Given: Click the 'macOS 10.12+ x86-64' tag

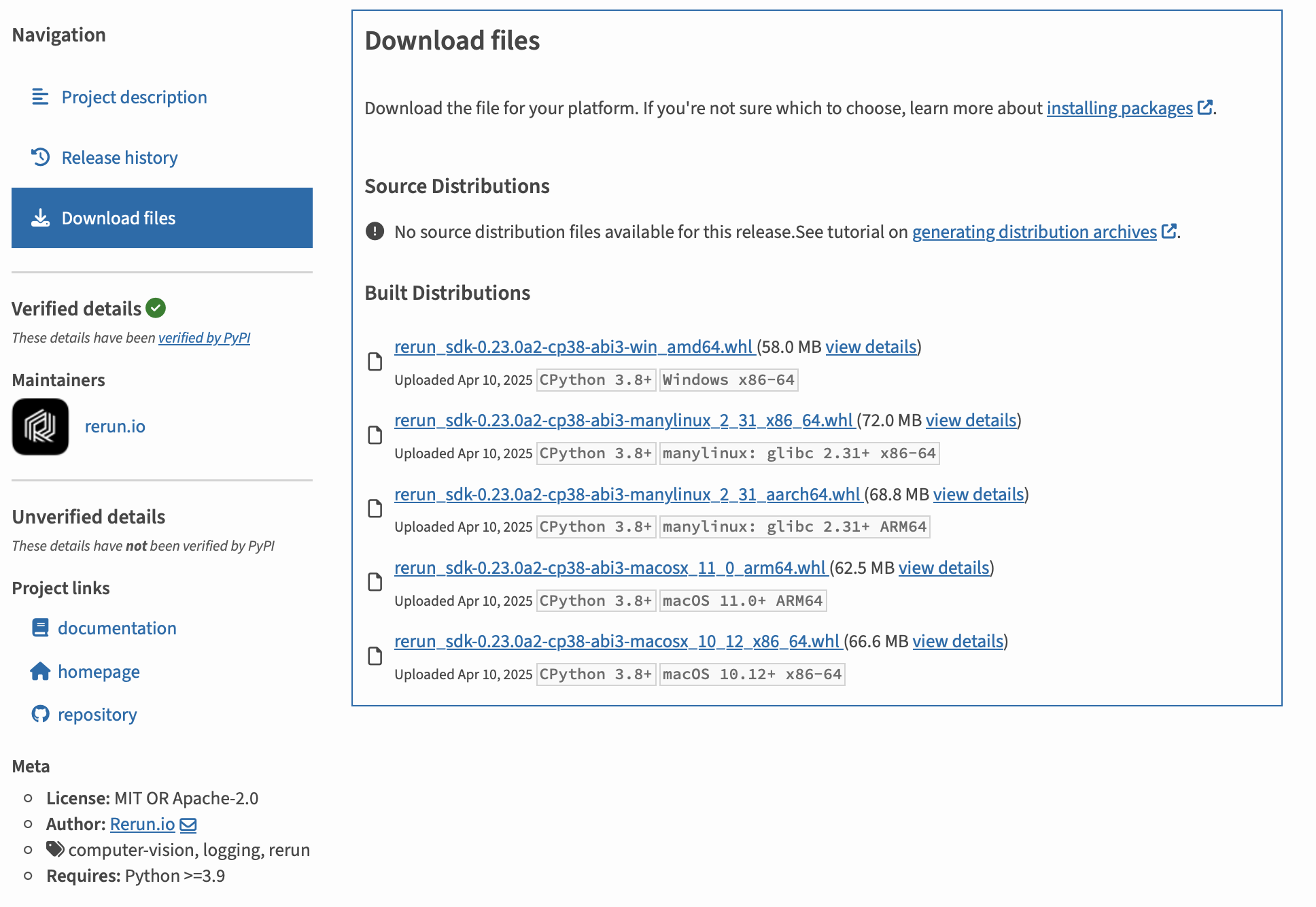Looking at the screenshot, I should coord(752,674).
